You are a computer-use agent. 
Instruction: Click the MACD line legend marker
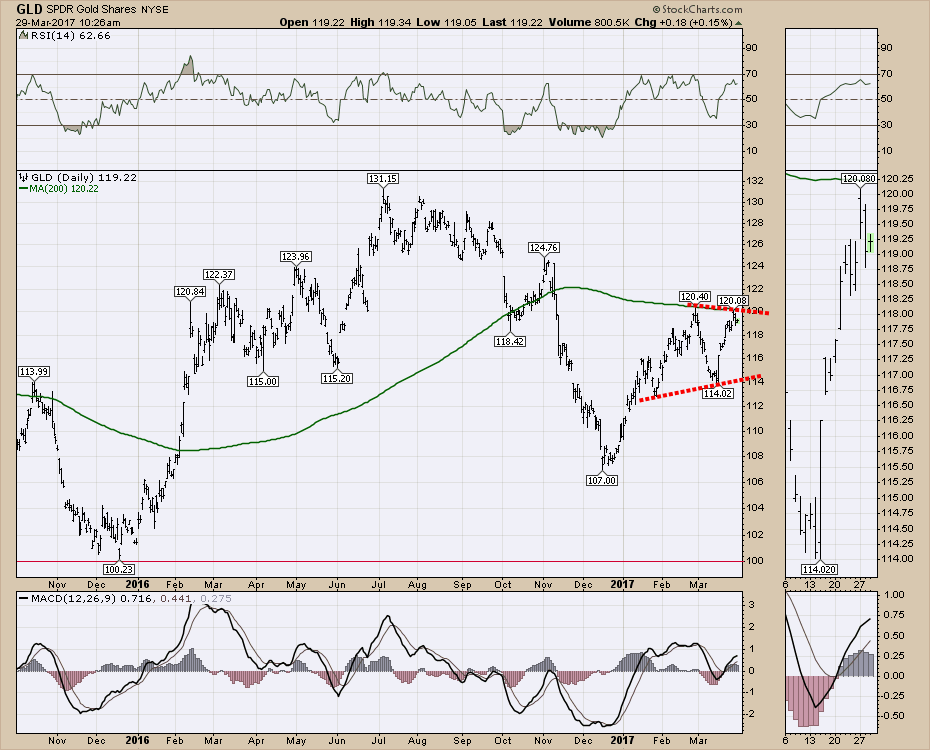pyautogui.click(x=24, y=599)
